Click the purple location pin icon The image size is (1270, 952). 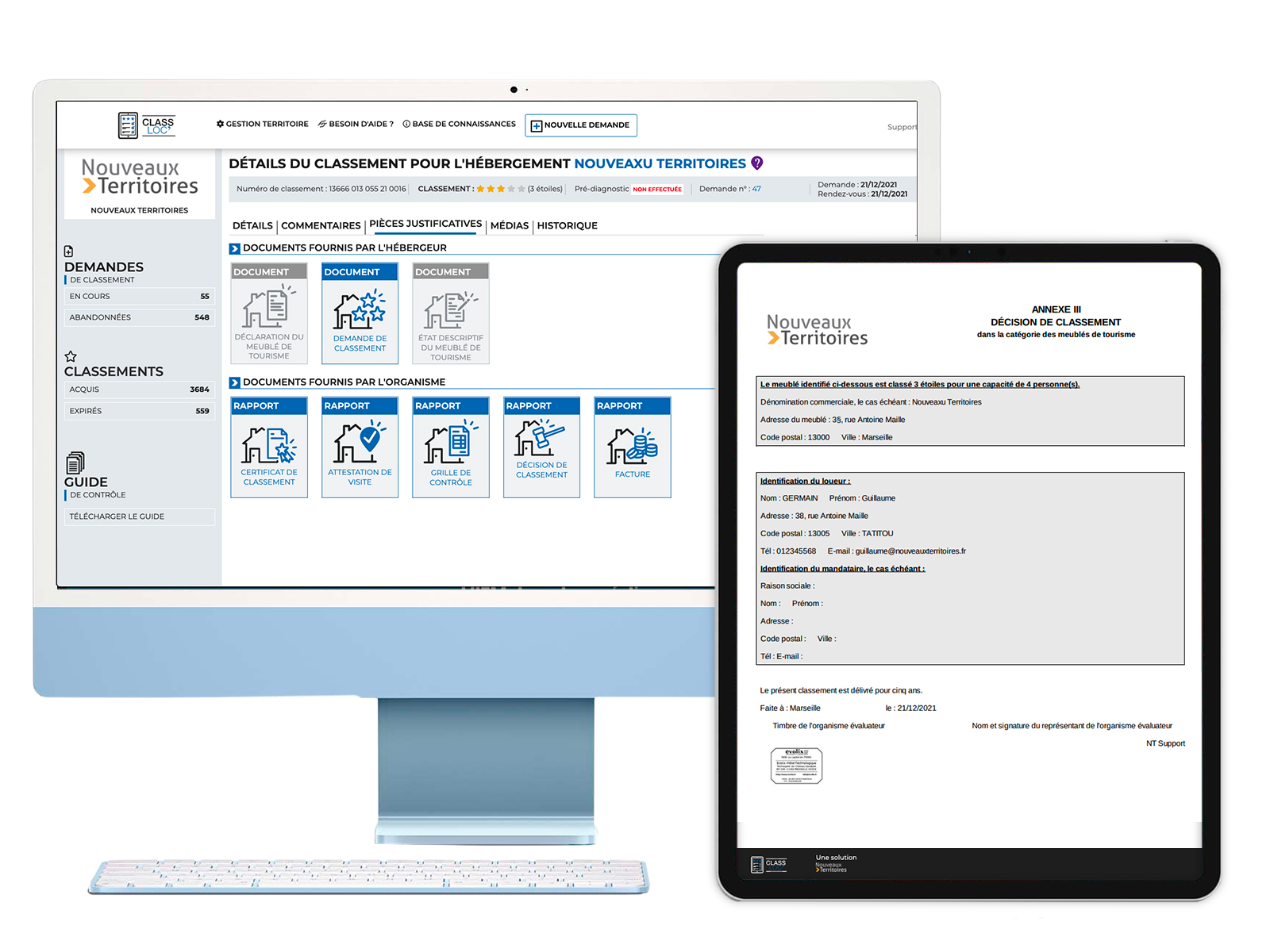pos(757,163)
